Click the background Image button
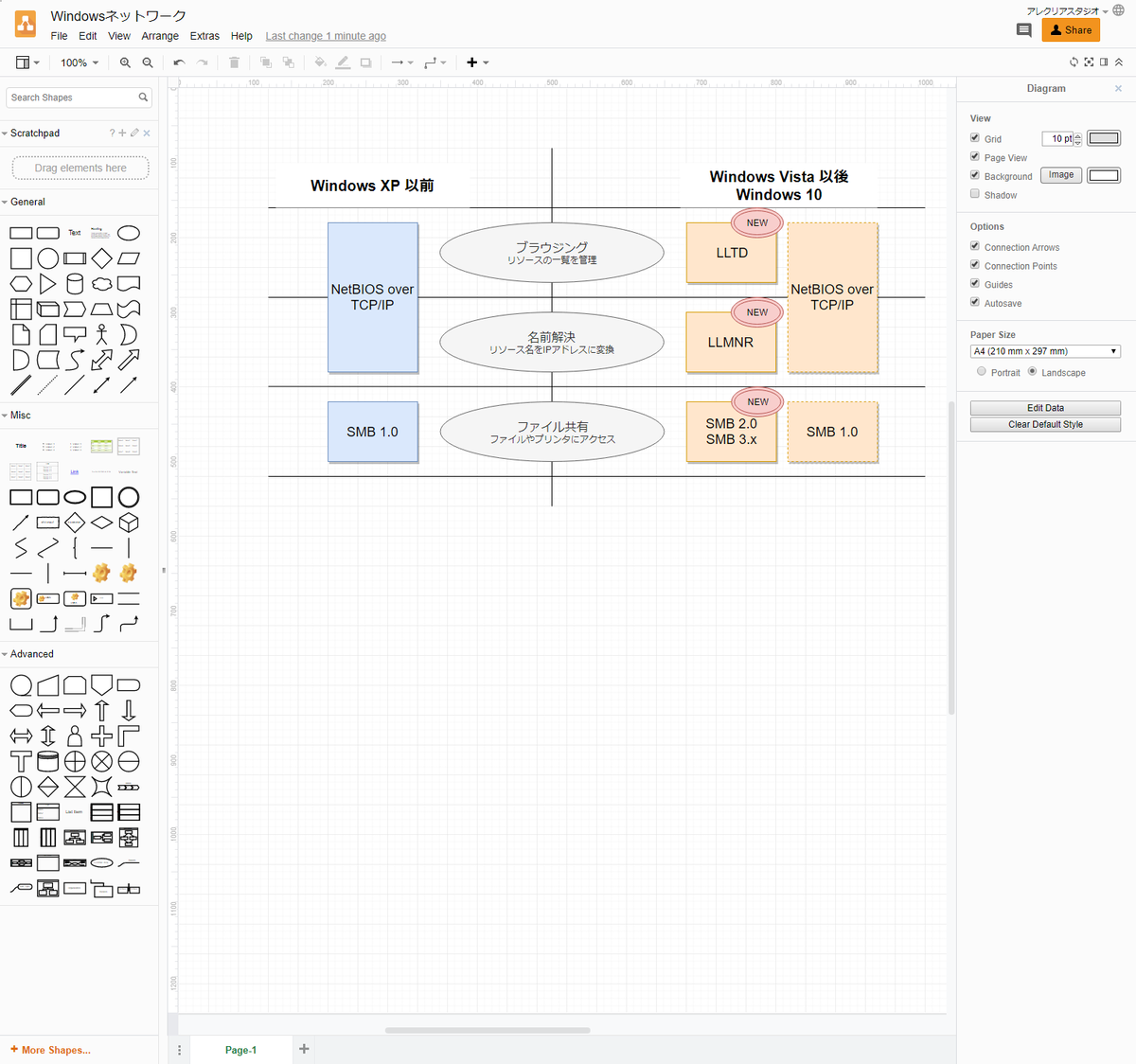This screenshot has height=1064, width=1136. 1061,175
